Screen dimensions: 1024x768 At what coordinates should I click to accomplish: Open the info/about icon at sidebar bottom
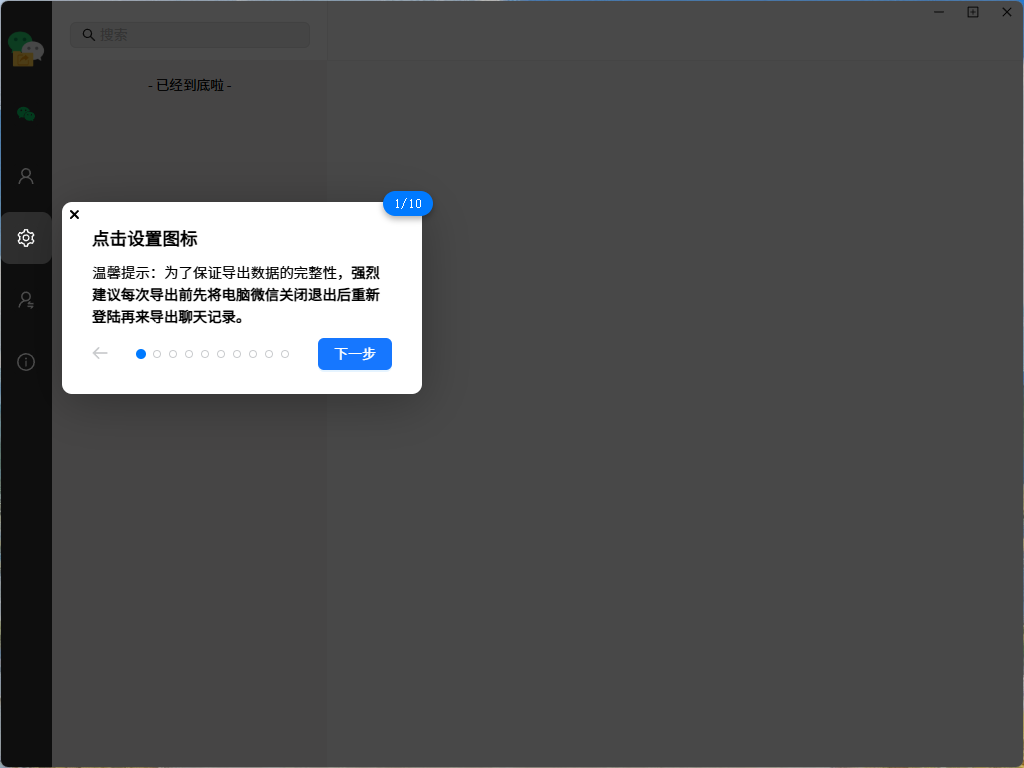coord(26,361)
